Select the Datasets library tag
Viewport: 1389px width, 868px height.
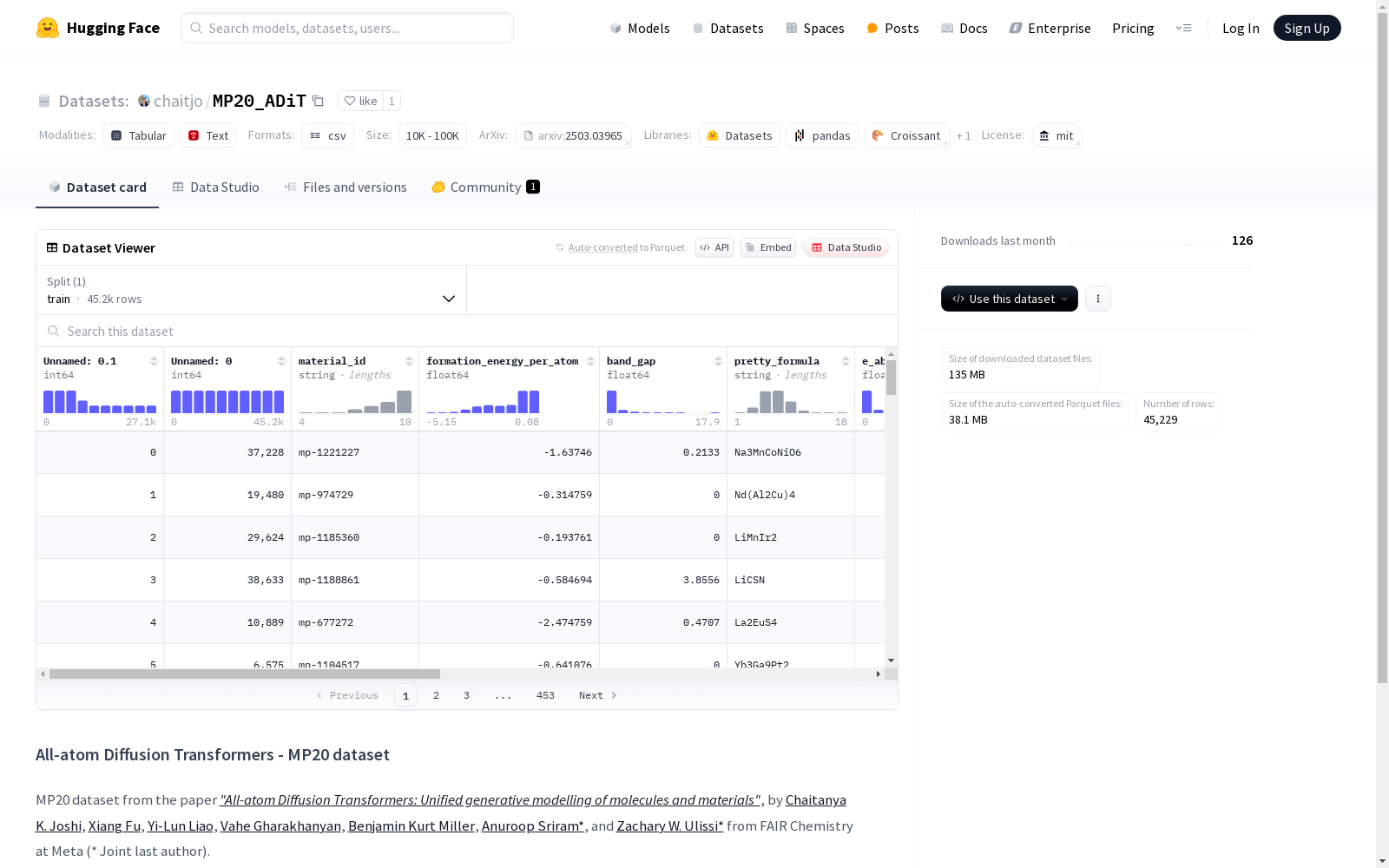[740, 135]
